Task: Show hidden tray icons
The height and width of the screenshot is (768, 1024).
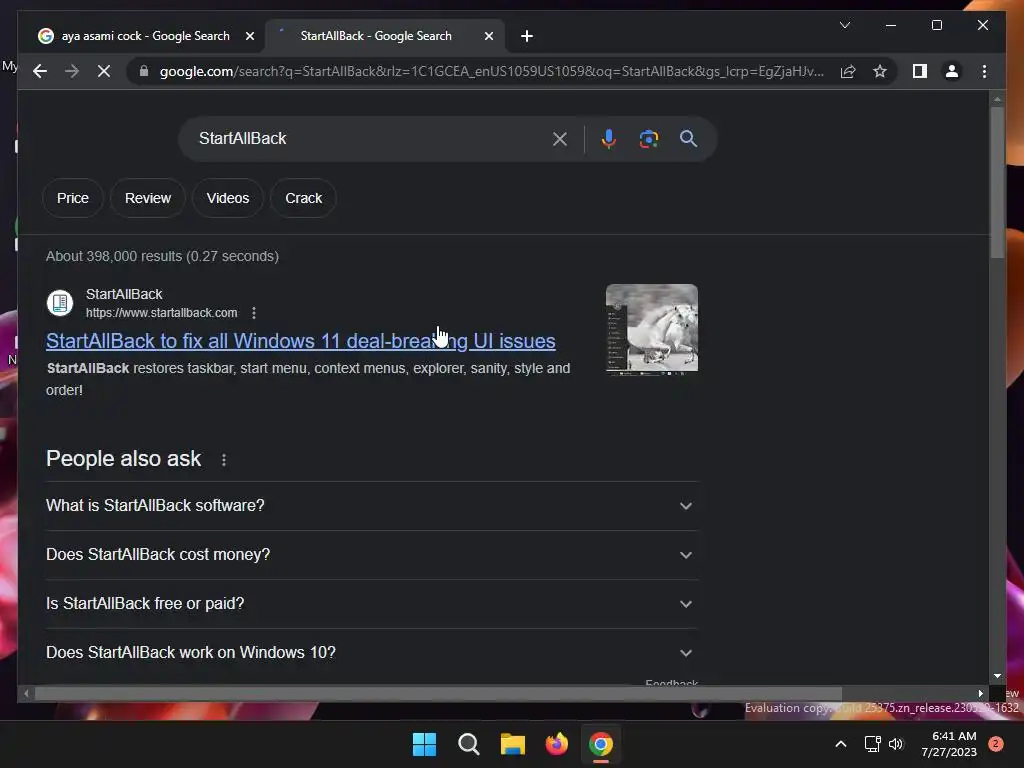Action: coord(841,744)
